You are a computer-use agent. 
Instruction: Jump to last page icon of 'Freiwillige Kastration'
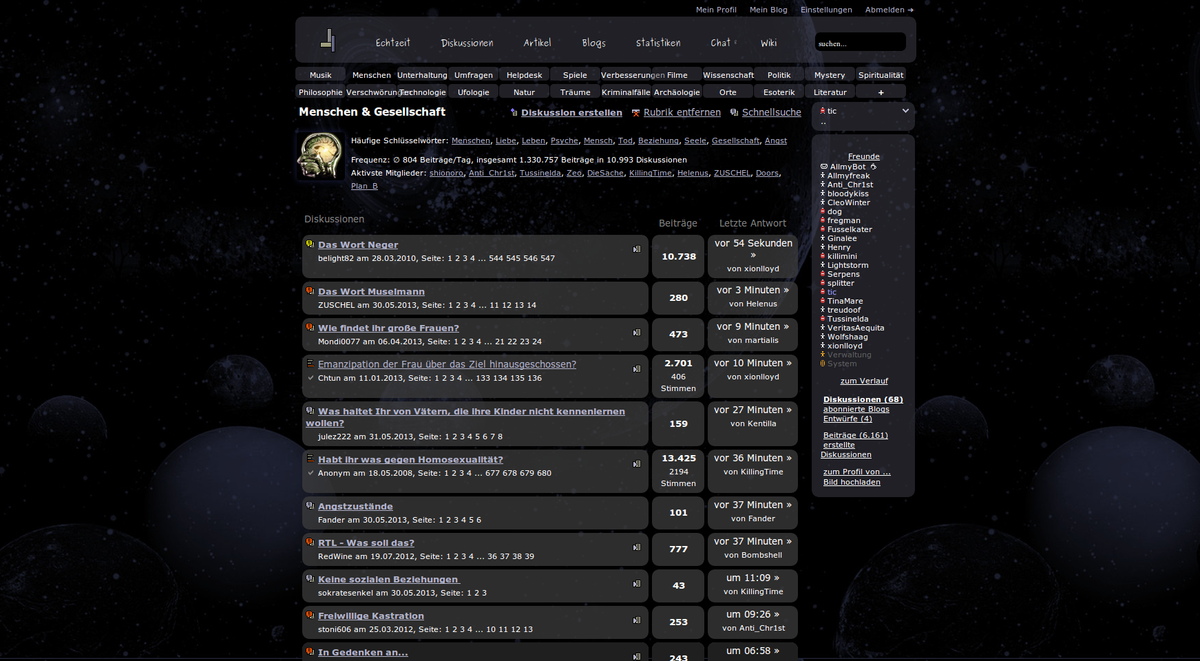point(637,620)
